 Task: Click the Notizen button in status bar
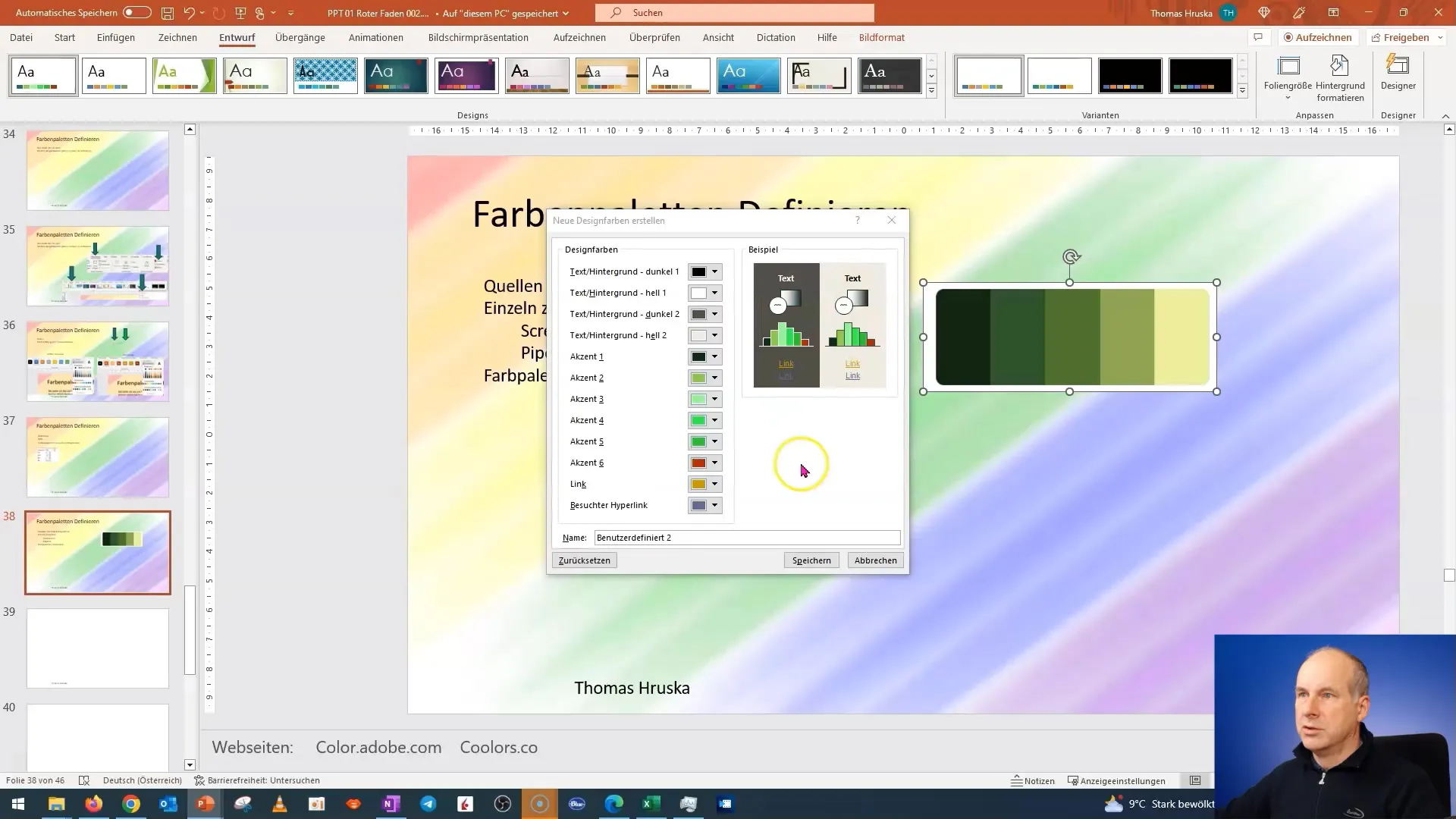(1033, 780)
